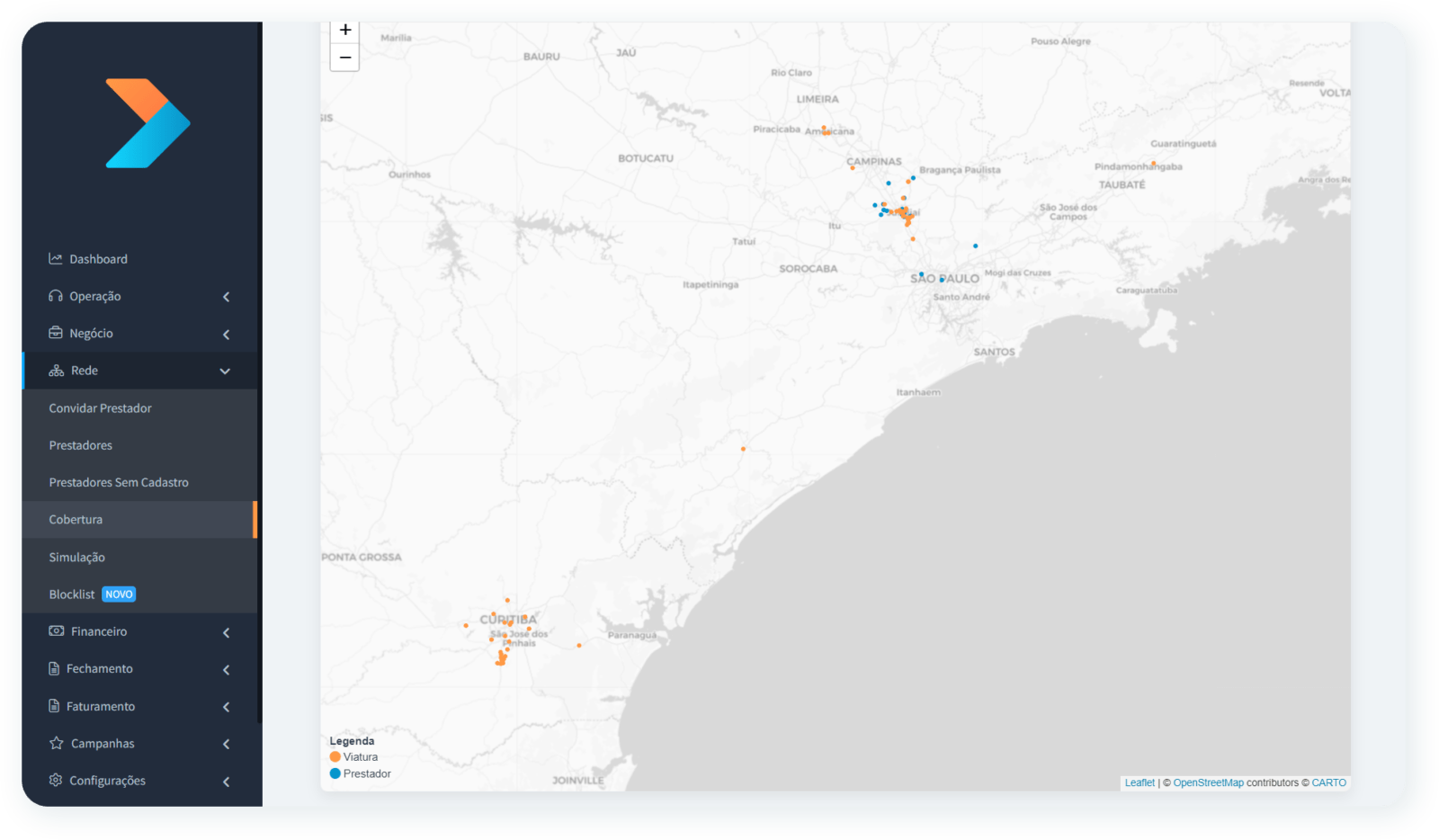This screenshot has height=840, width=1439.
Task: Click the SÃO PAULO city label
Action: tap(944, 279)
